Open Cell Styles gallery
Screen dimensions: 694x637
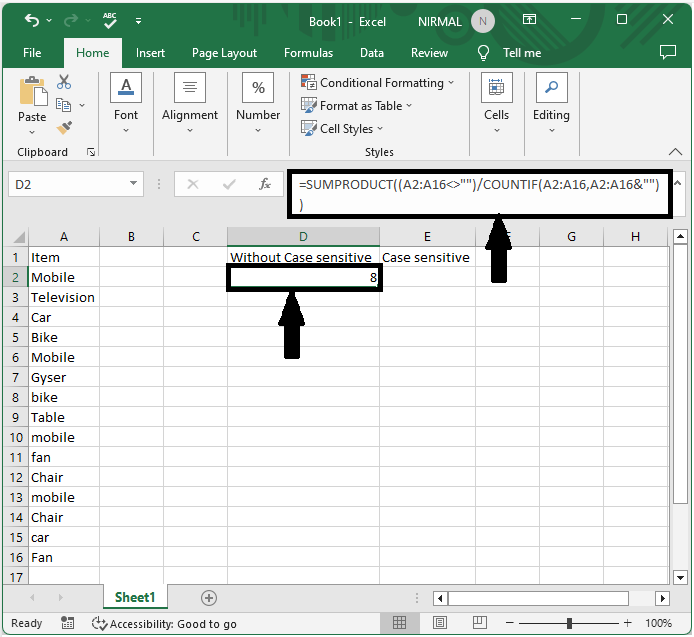[x=342, y=129]
